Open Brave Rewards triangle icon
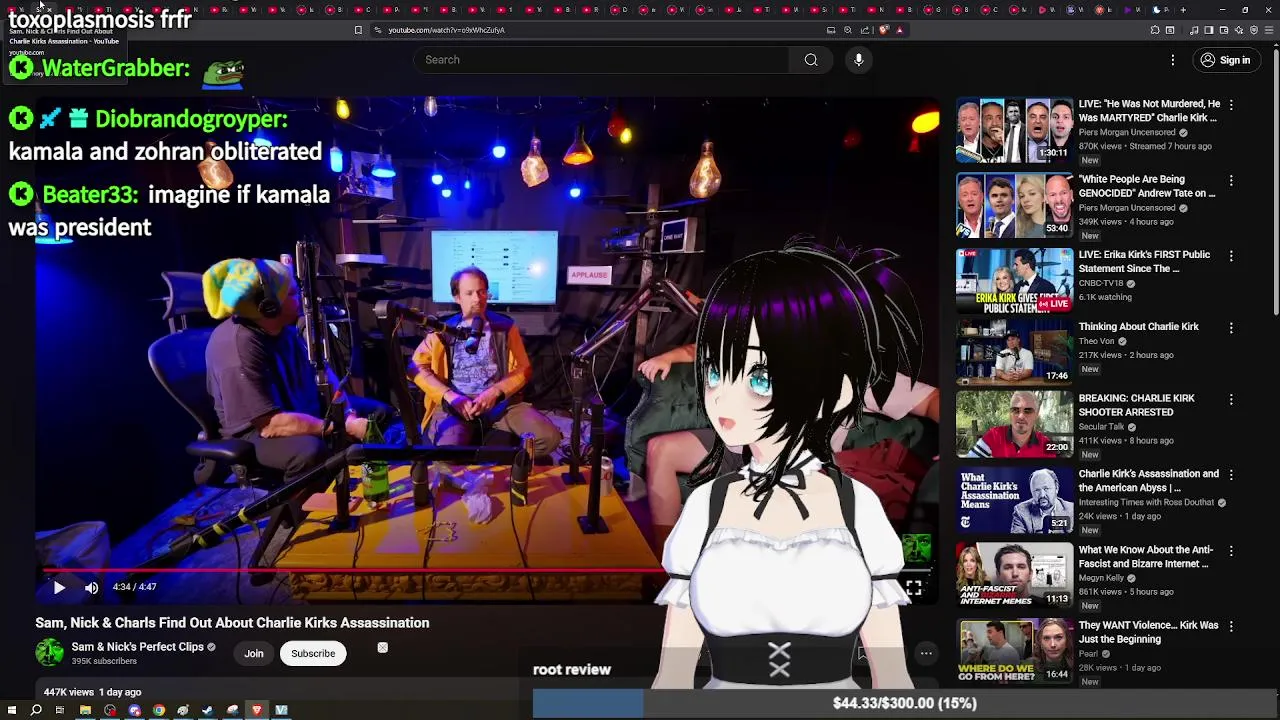 pos(900,30)
